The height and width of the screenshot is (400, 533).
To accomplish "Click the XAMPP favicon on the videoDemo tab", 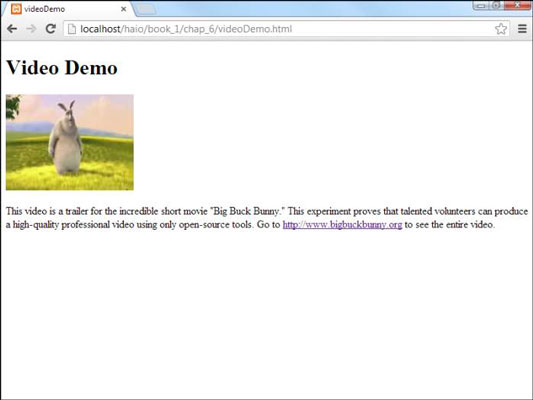I will (x=16, y=9).
